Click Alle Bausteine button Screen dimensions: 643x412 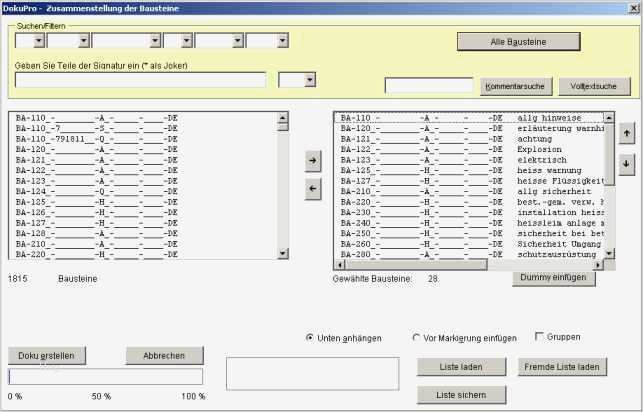518,42
